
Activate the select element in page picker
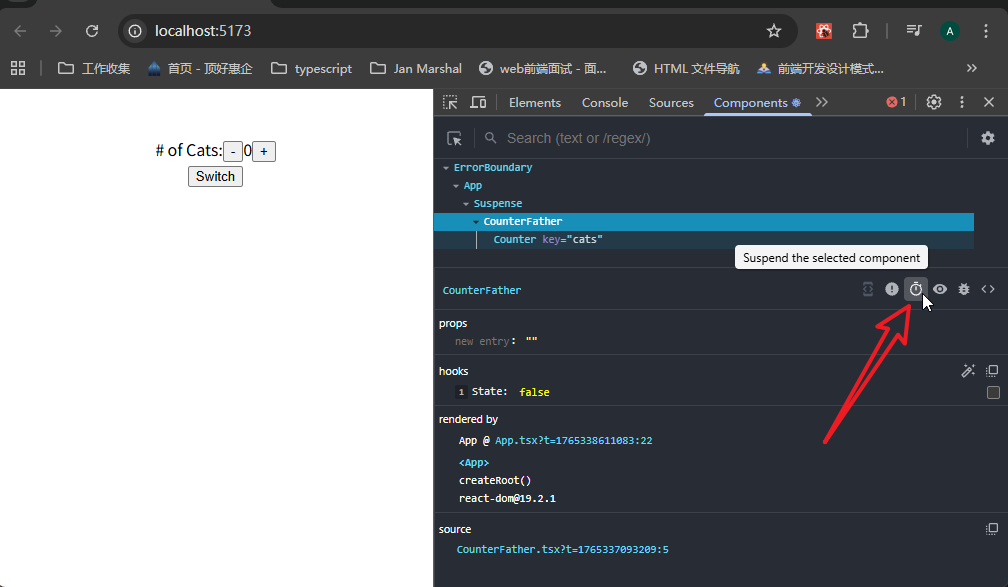coord(455,138)
